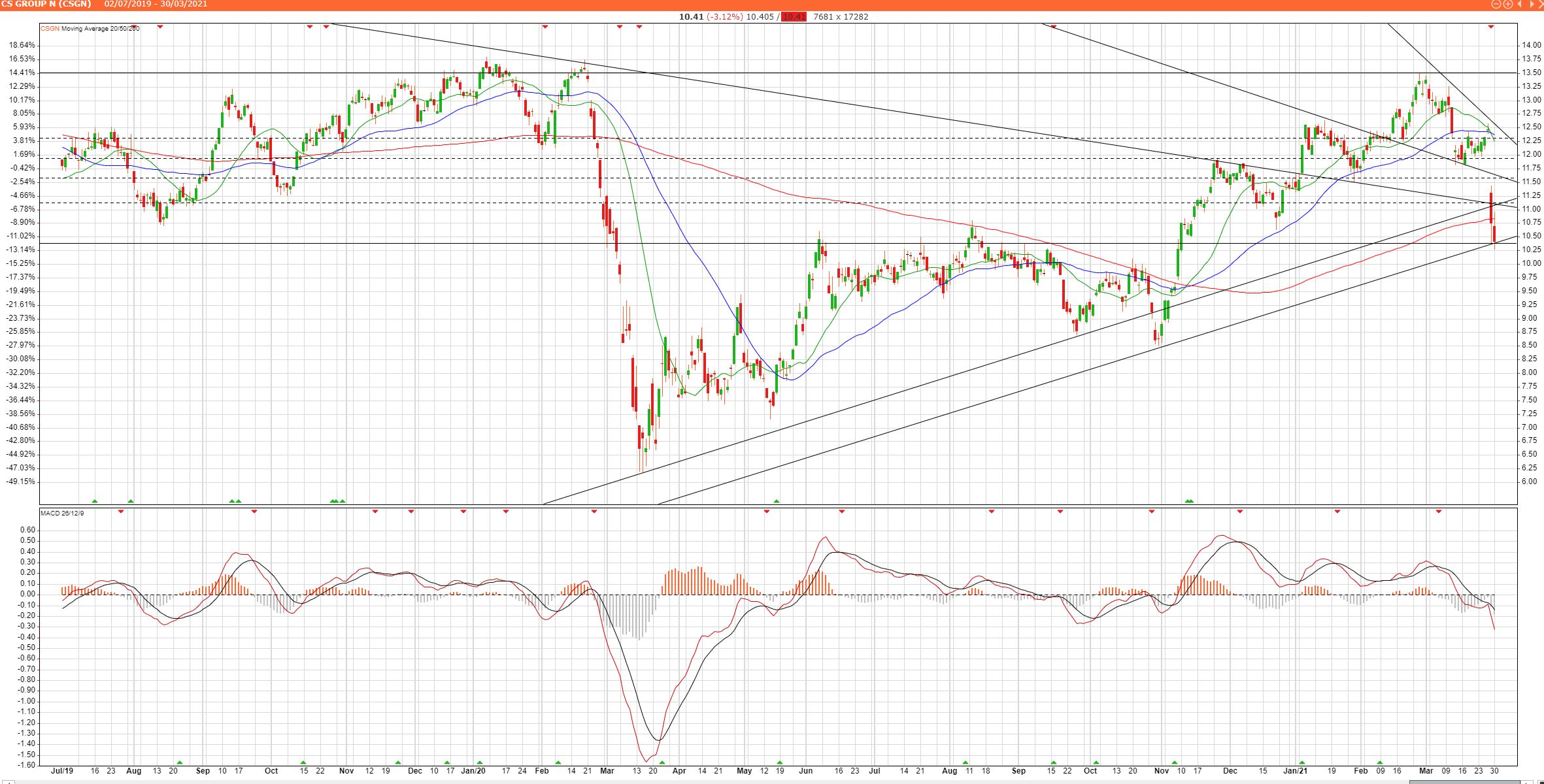1544x784 pixels.
Task: Open the MACD 26/12/9 indicator label
Action: click(x=62, y=513)
